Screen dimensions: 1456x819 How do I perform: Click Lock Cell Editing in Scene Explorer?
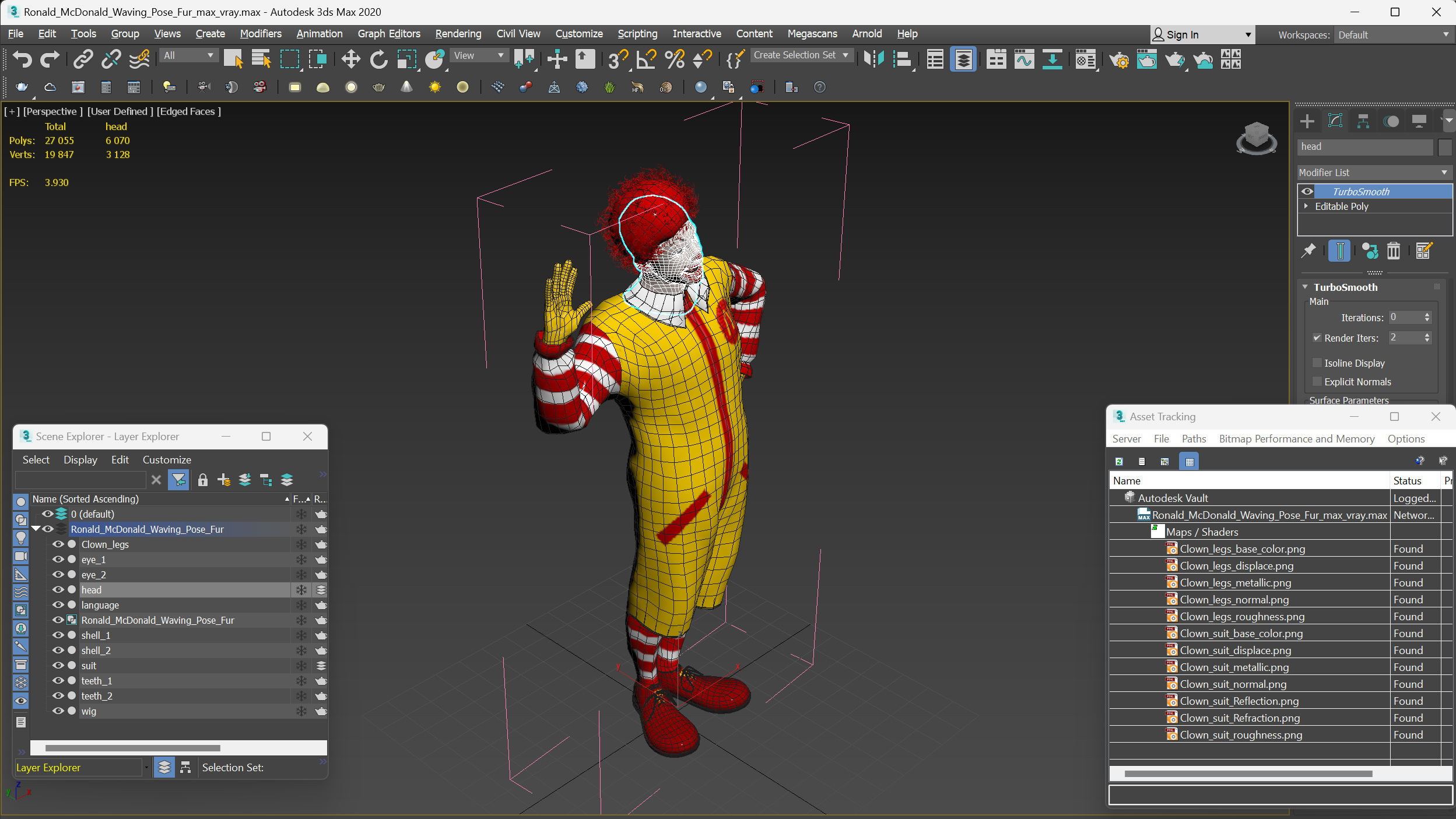tap(202, 480)
